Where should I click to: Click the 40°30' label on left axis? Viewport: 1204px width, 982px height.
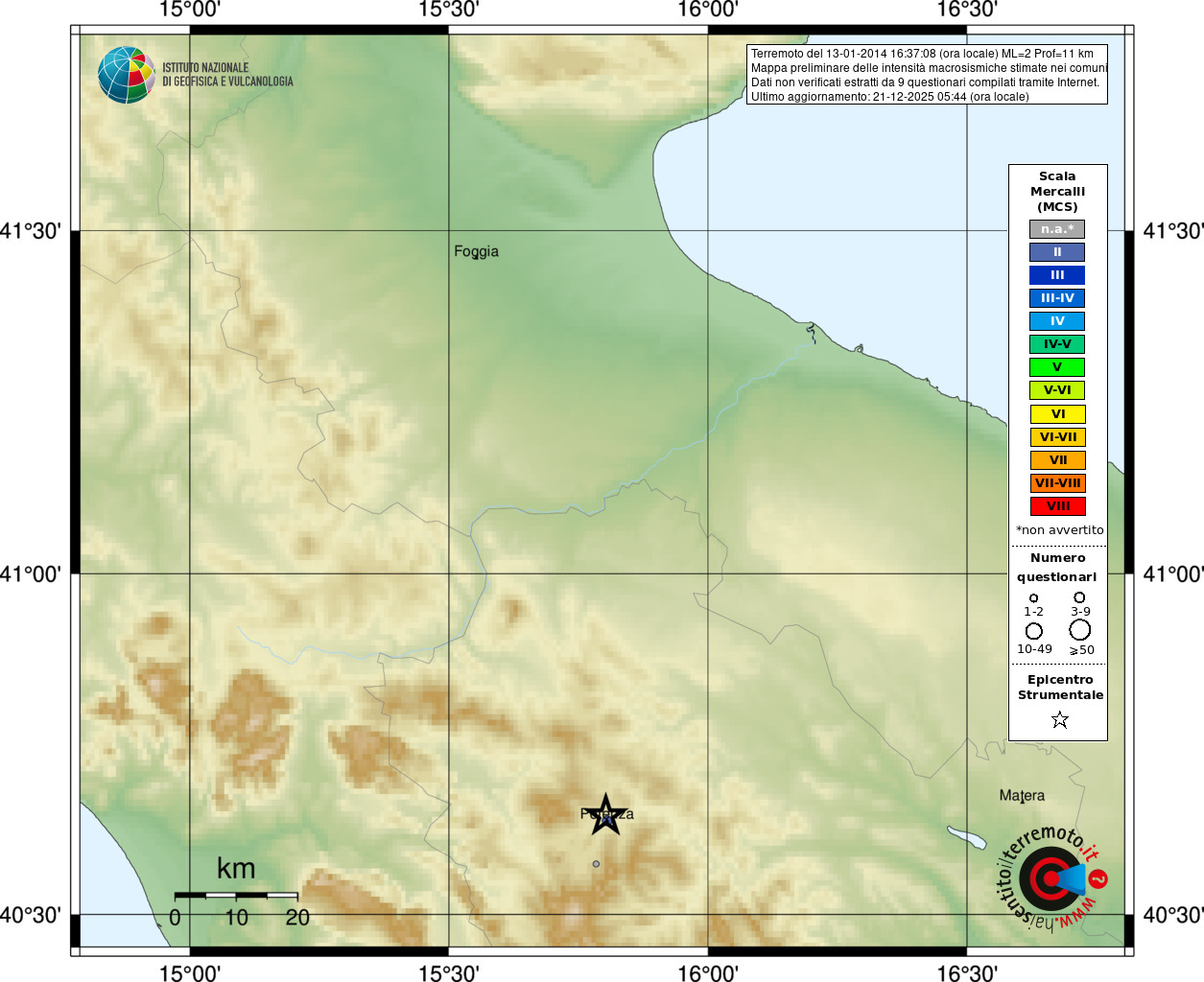[x=31, y=915]
